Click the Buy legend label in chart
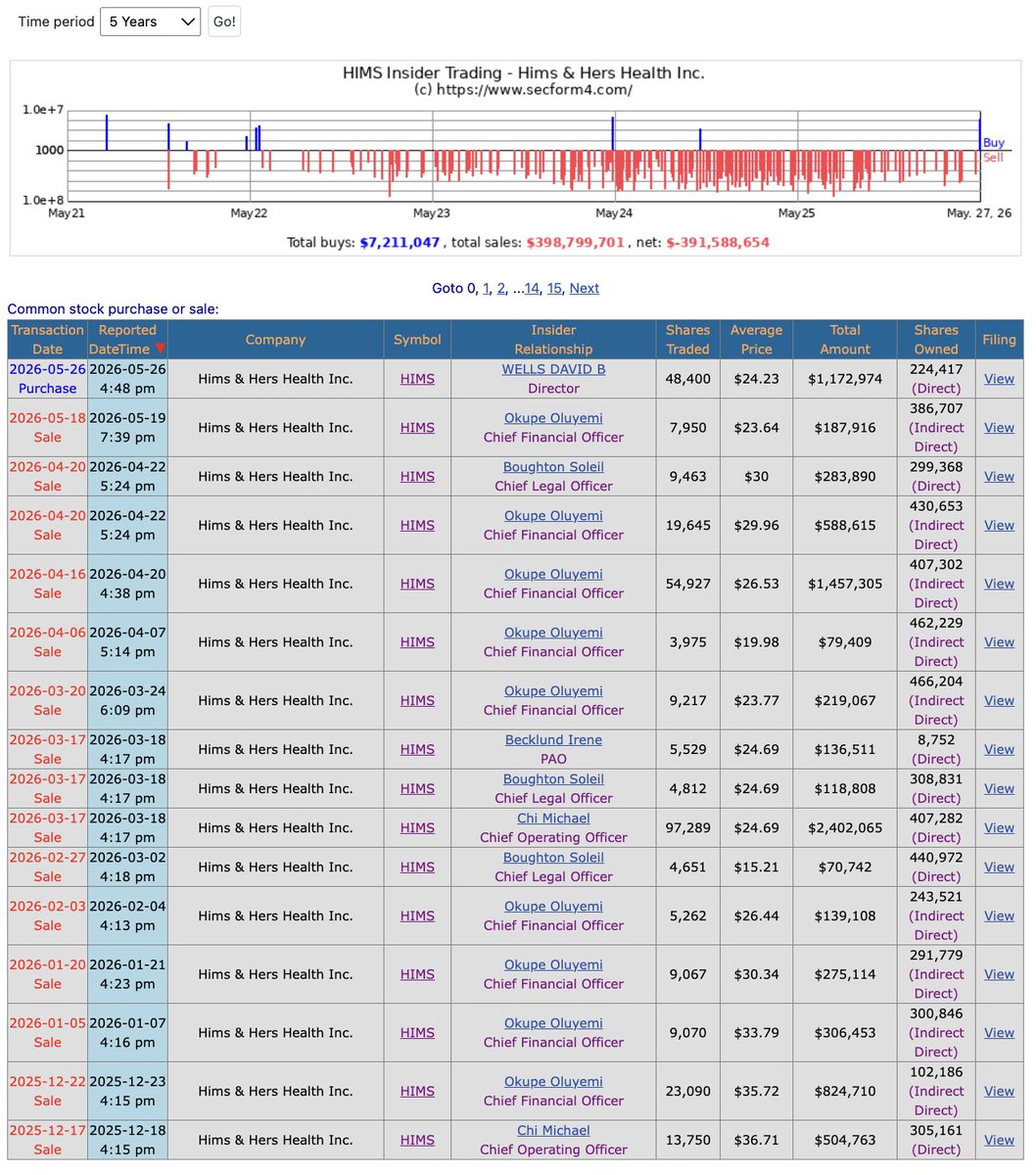 [x=993, y=143]
